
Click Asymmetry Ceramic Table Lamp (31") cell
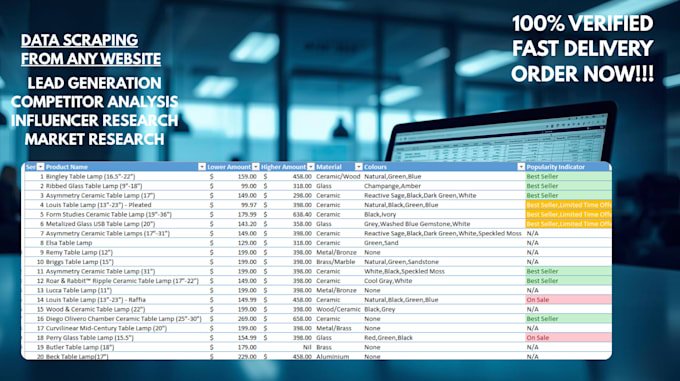[x=125, y=271]
